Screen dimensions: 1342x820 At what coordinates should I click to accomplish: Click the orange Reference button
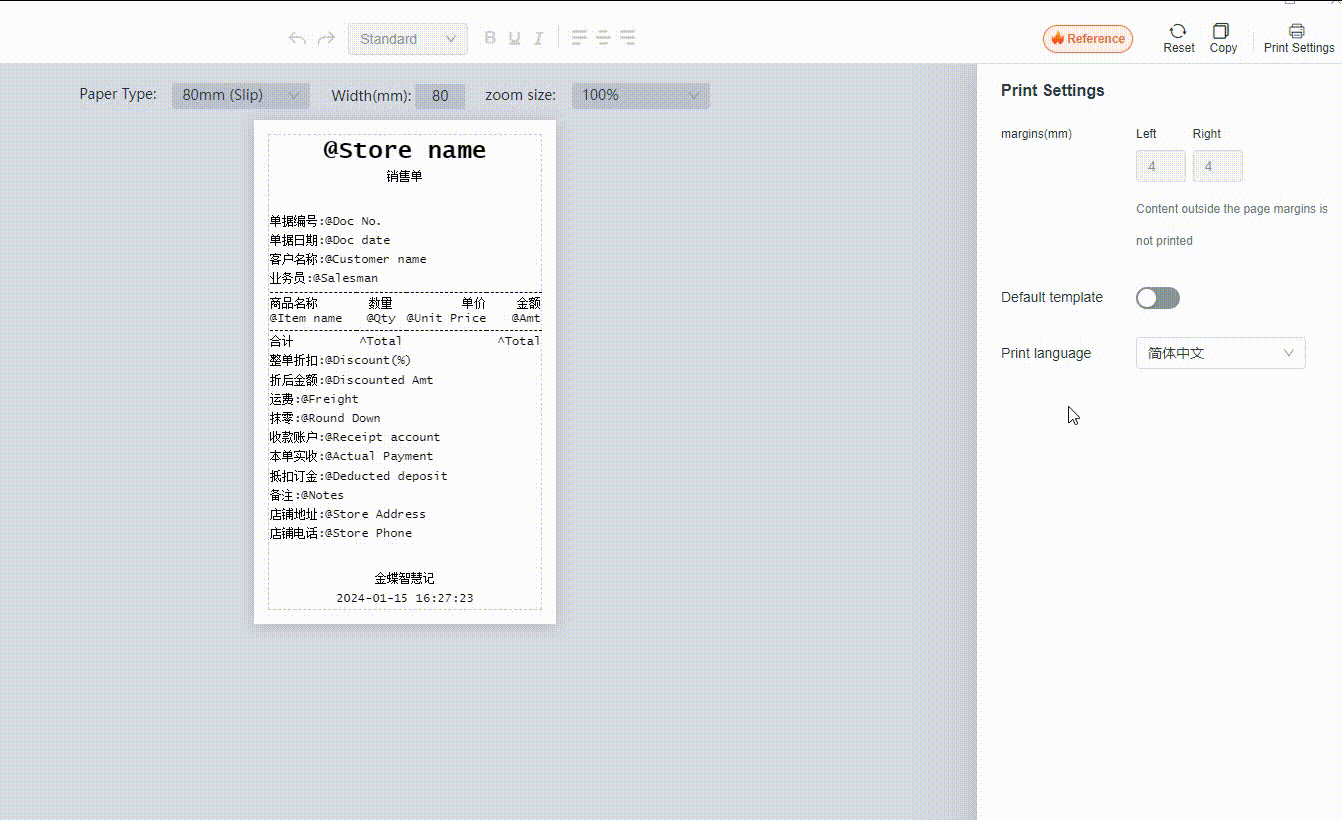1087,39
